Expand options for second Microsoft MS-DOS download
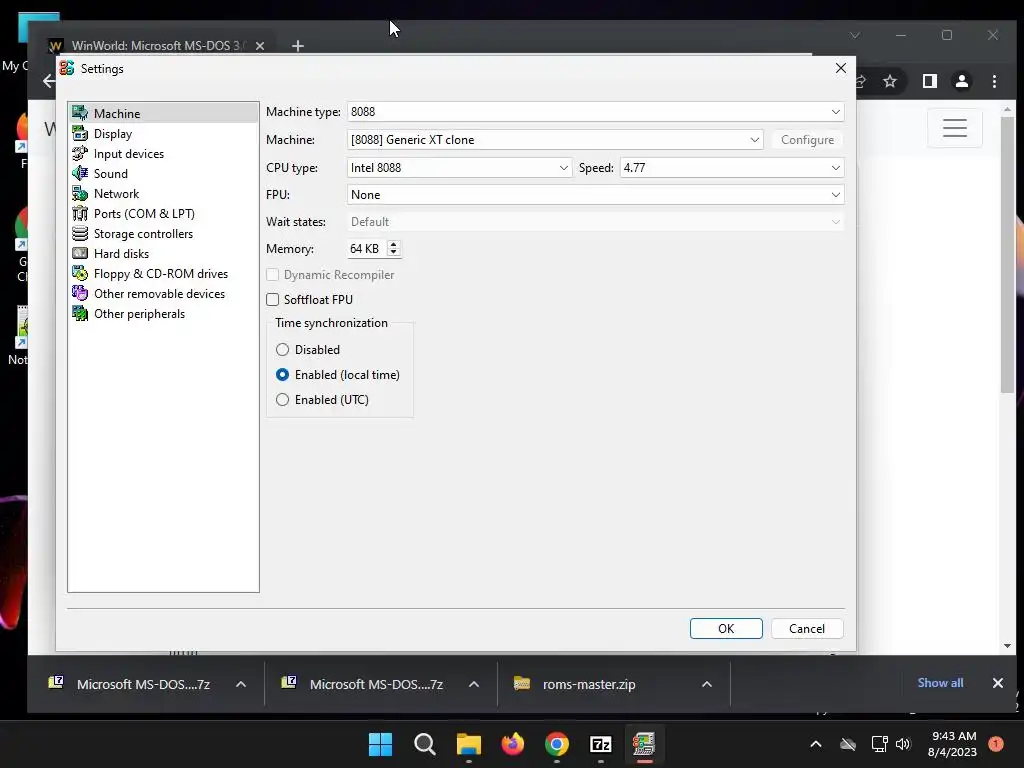1024x768 pixels. click(x=473, y=684)
